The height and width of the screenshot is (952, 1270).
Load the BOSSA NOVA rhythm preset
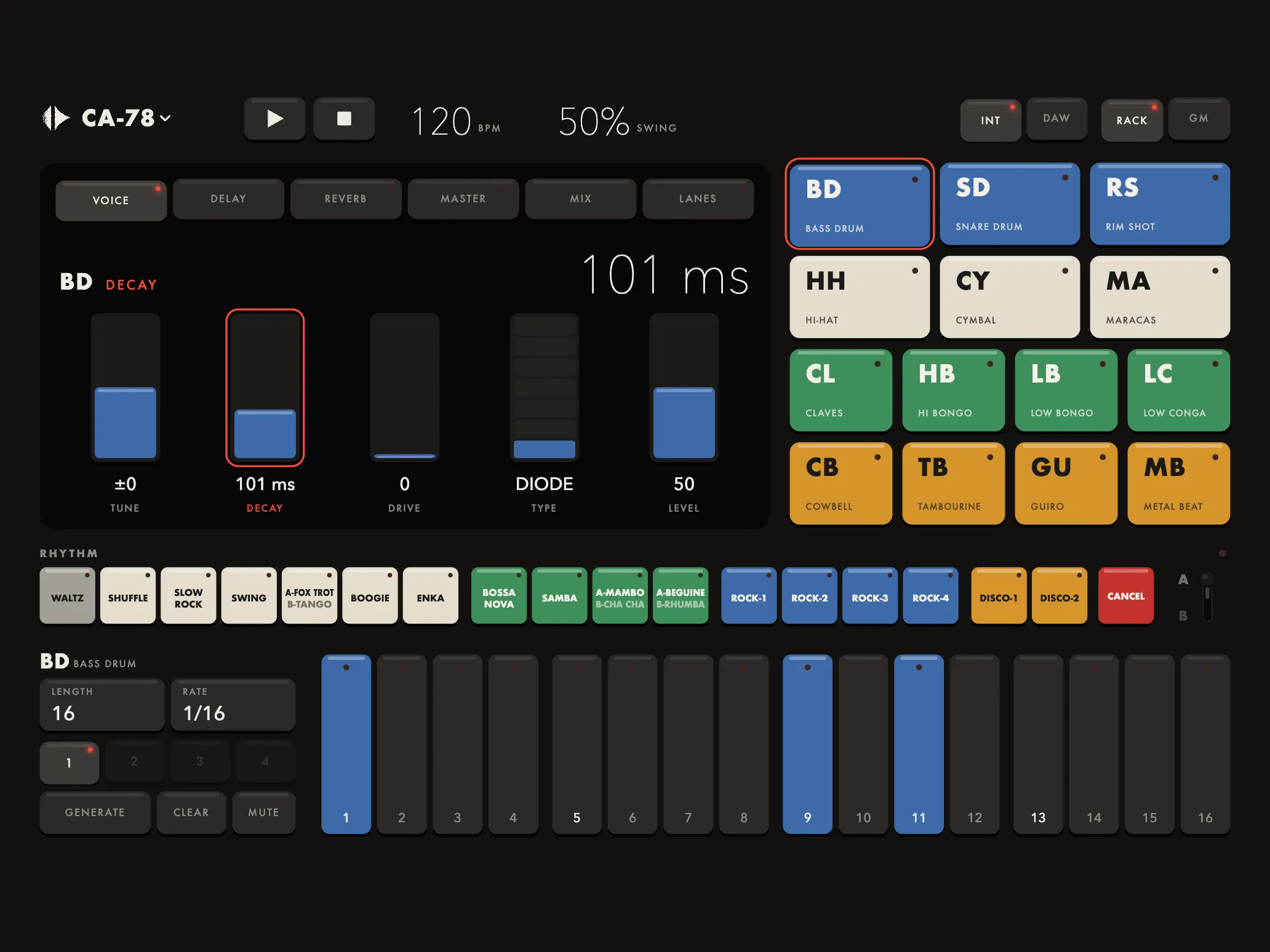pyautogui.click(x=499, y=596)
